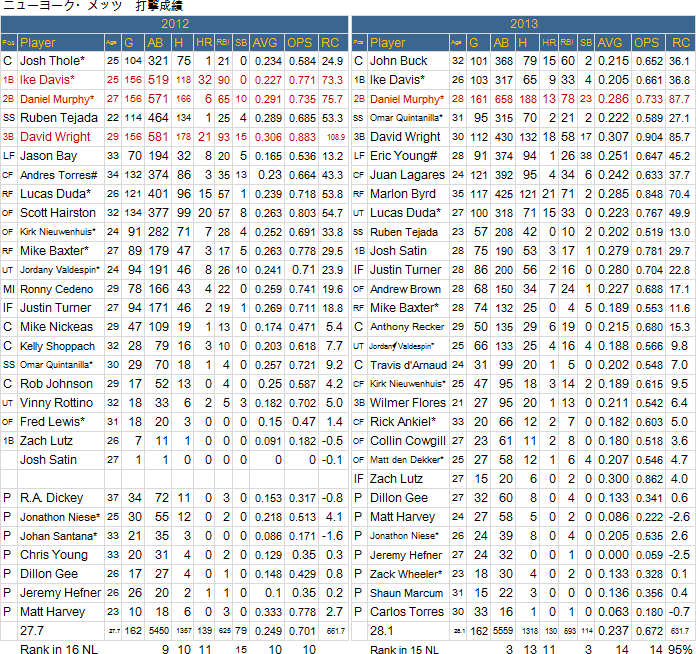Click Marlon Byrd's 0.848 OPS value
The width and height of the screenshot is (696, 654).
point(648,194)
